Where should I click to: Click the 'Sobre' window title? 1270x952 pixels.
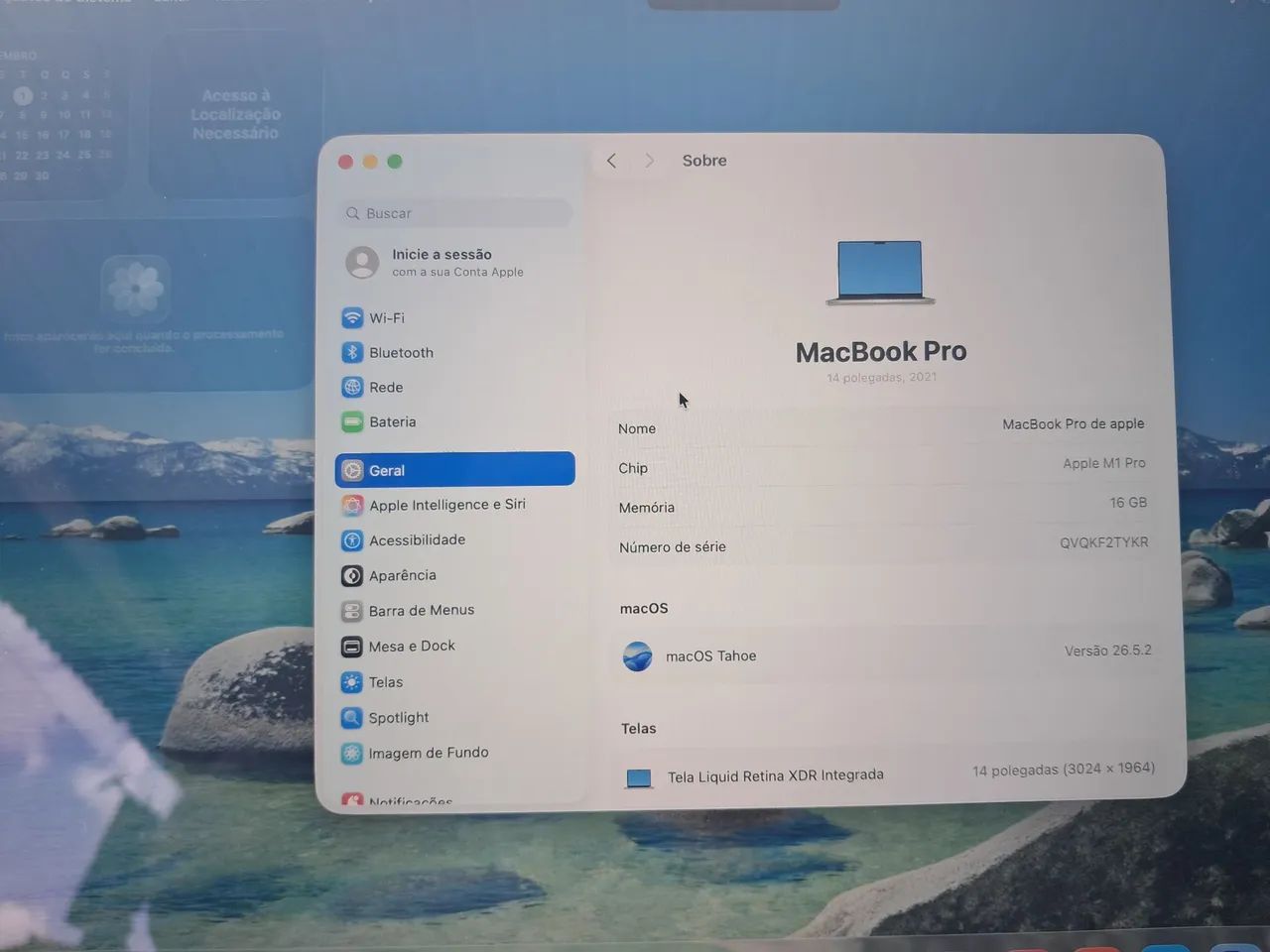click(704, 161)
